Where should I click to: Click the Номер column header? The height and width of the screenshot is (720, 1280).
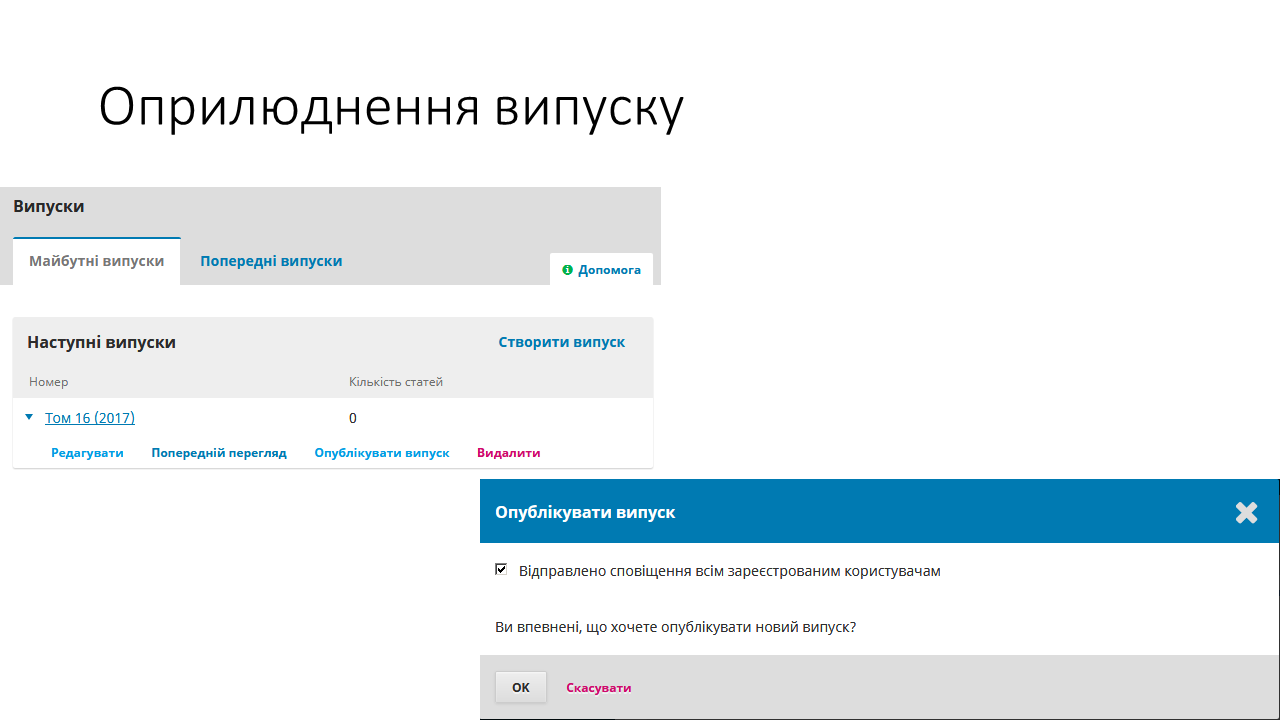pyautogui.click(x=49, y=382)
